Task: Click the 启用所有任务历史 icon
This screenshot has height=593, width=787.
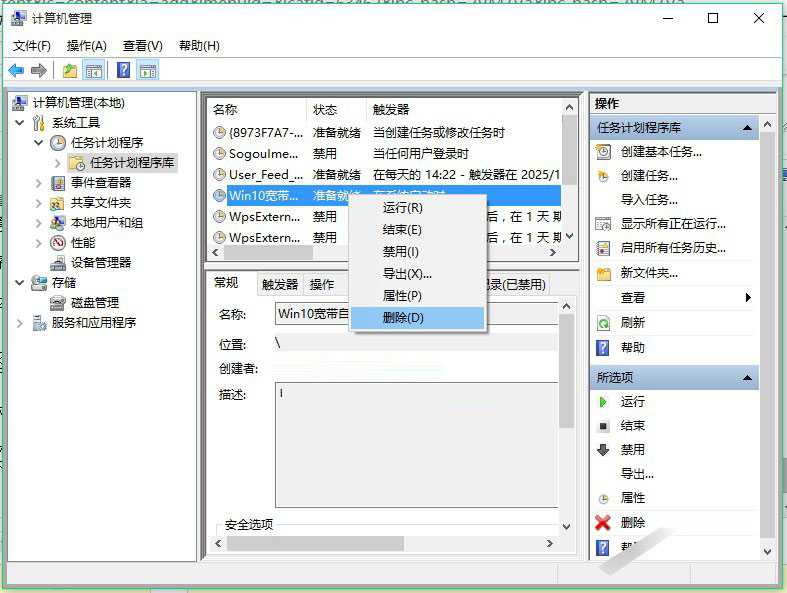Action: [603, 248]
